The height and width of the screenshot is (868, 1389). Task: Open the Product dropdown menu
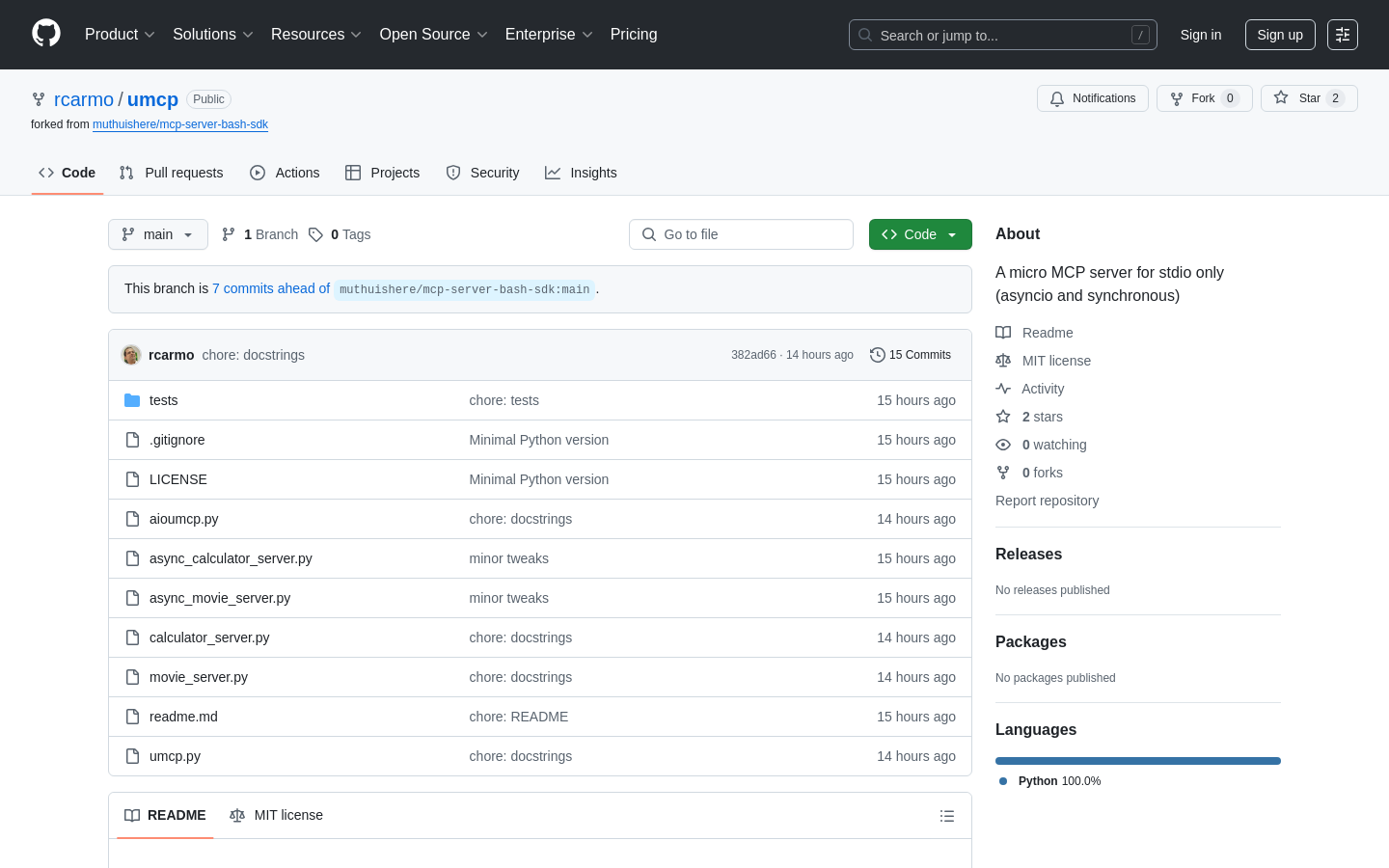pyautogui.click(x=120, y=35)
